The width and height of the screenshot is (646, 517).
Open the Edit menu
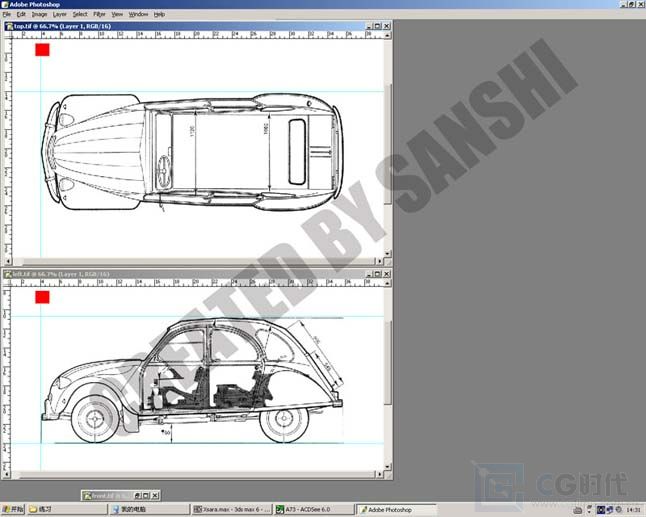click(21, 14)
